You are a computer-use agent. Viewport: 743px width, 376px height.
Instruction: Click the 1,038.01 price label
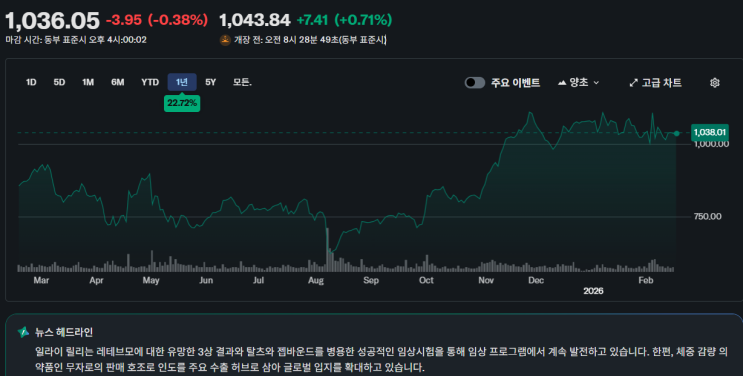pyautogui.click(x=710, y=132)
